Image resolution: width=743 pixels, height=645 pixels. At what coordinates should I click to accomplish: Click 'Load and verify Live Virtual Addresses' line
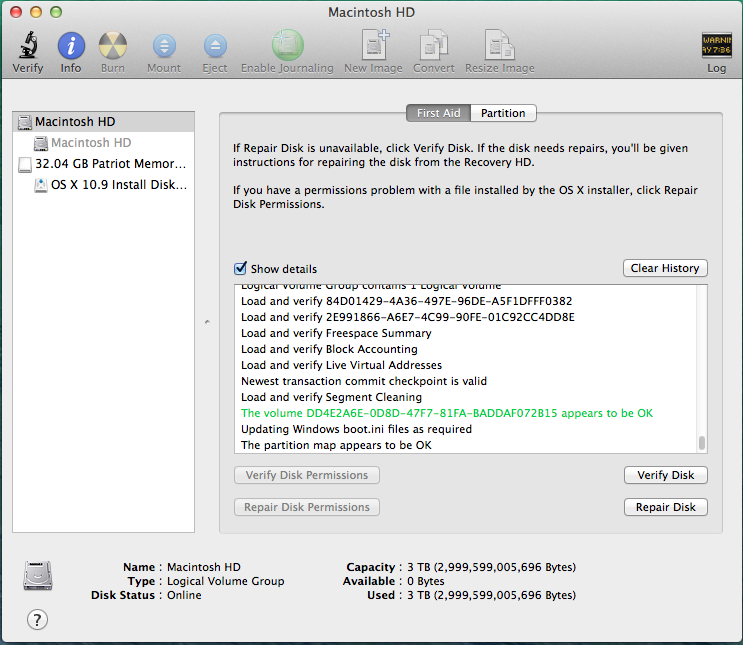pyautogui.click(x=341, y=365)
